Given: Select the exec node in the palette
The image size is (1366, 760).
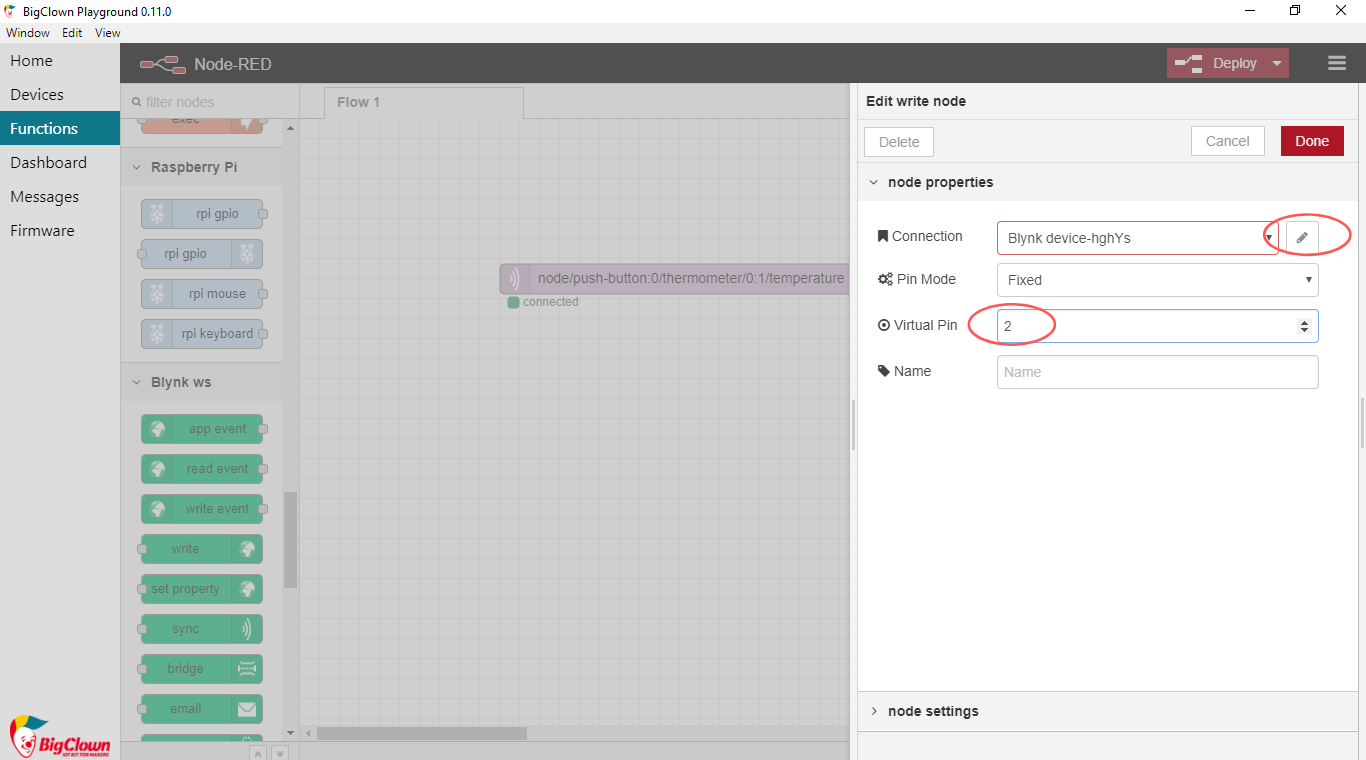Looking at the screenshot, I should click(202, 123).
